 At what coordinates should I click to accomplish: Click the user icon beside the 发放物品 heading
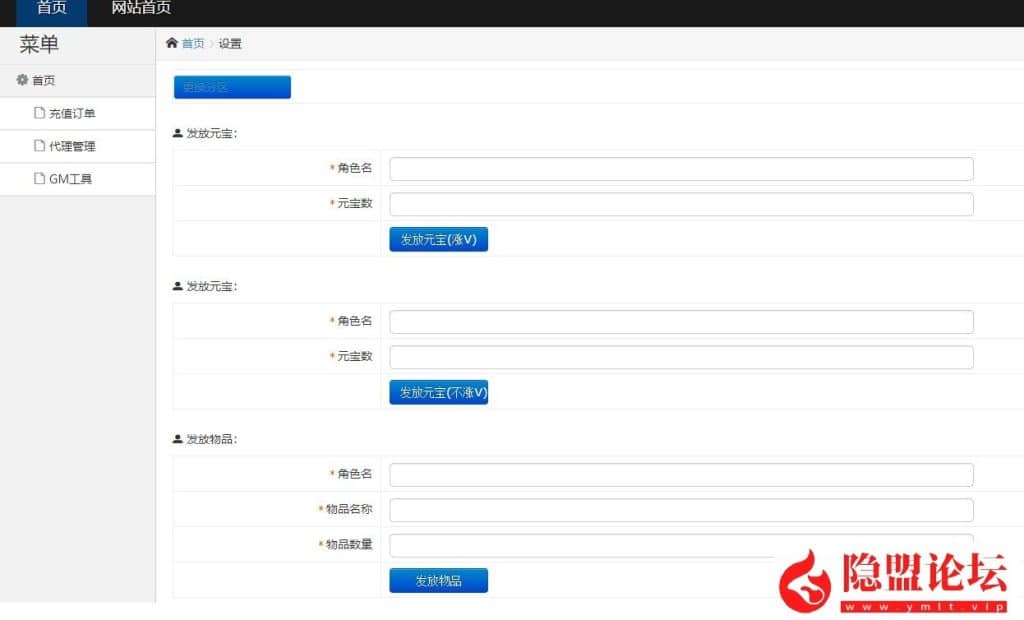click(x=178, y=439)
